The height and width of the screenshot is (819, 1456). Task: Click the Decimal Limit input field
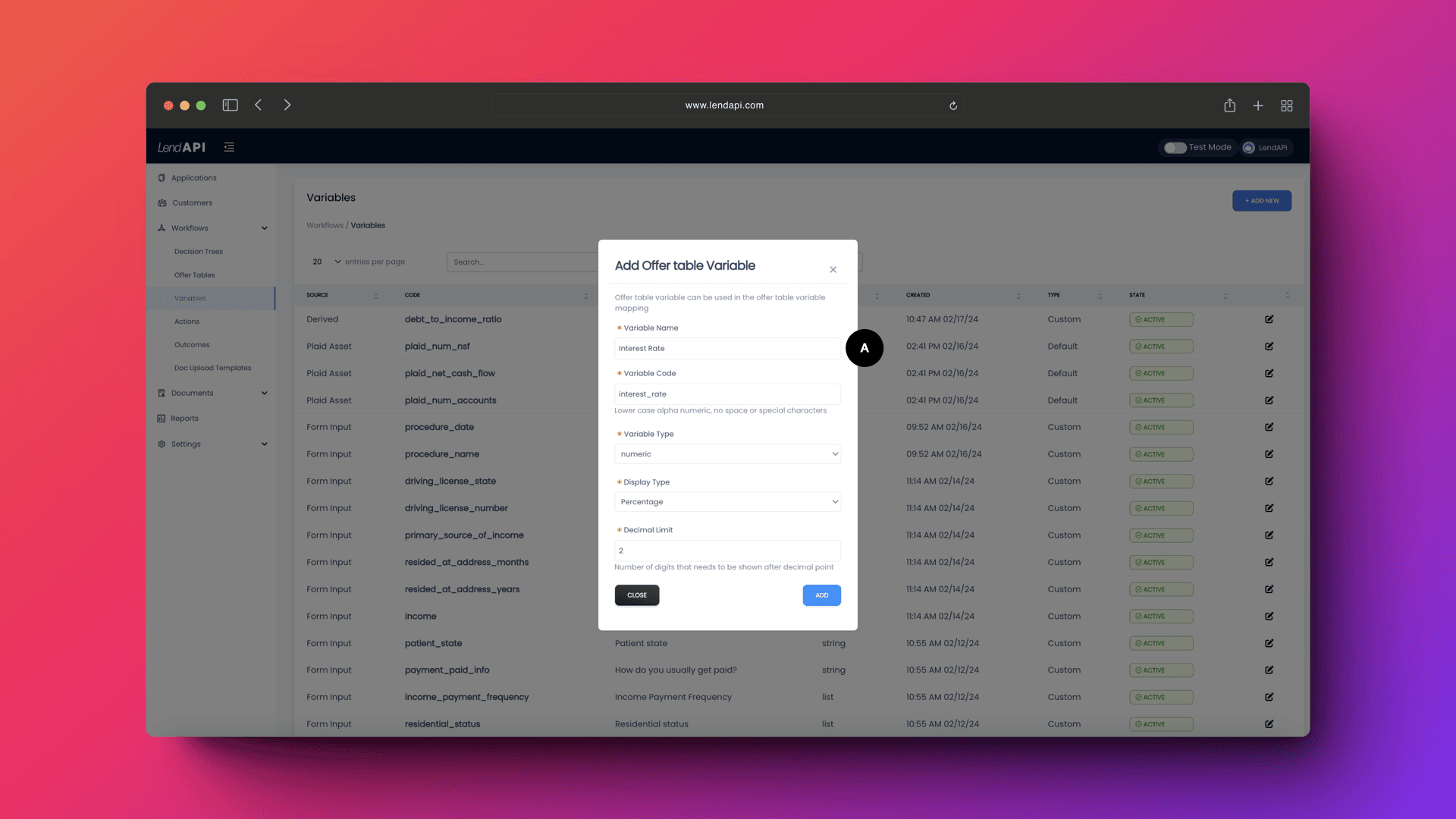pos(728,550)
